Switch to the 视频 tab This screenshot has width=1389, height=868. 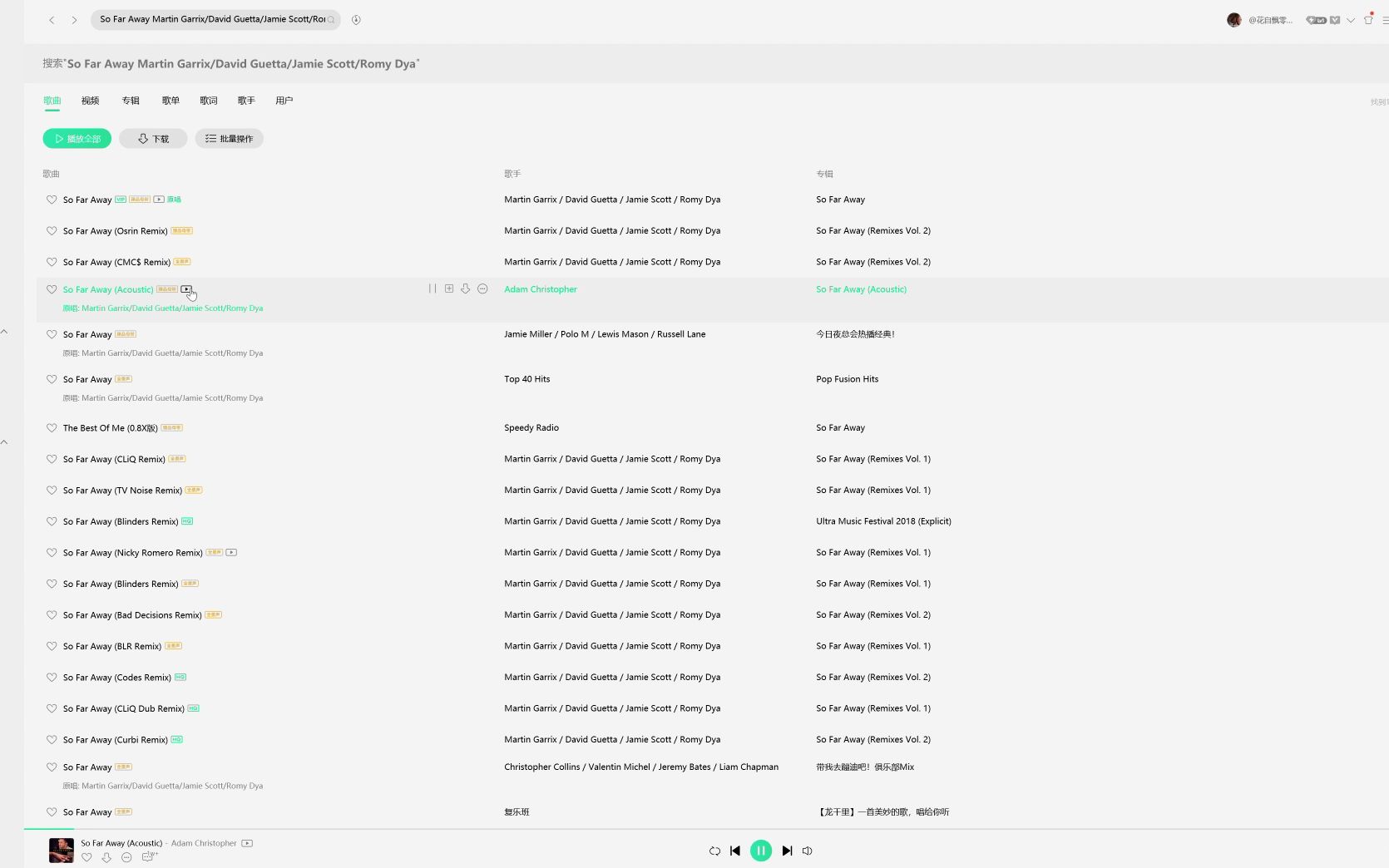pos(91,101)
